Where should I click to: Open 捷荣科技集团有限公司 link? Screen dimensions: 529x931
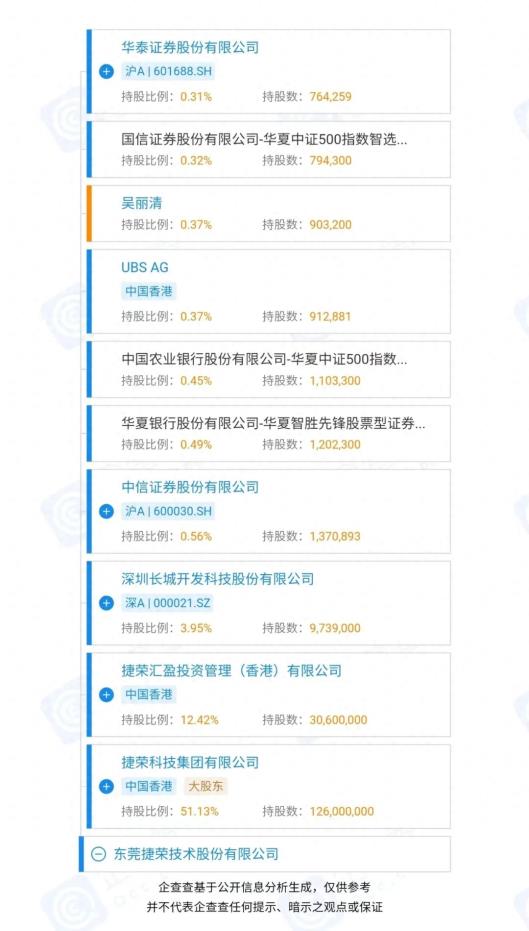point(190,762)
